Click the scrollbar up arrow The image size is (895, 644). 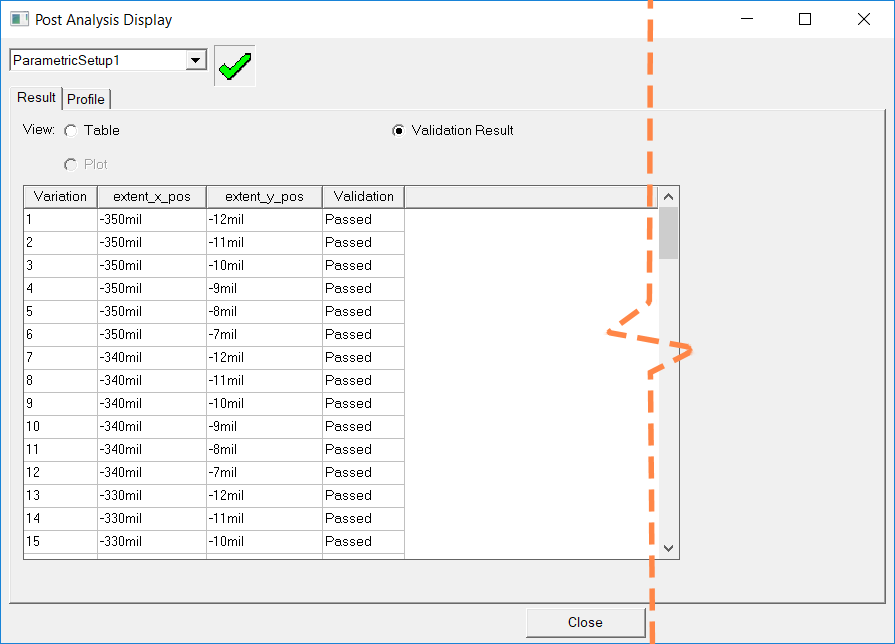(x=667, y=196)
